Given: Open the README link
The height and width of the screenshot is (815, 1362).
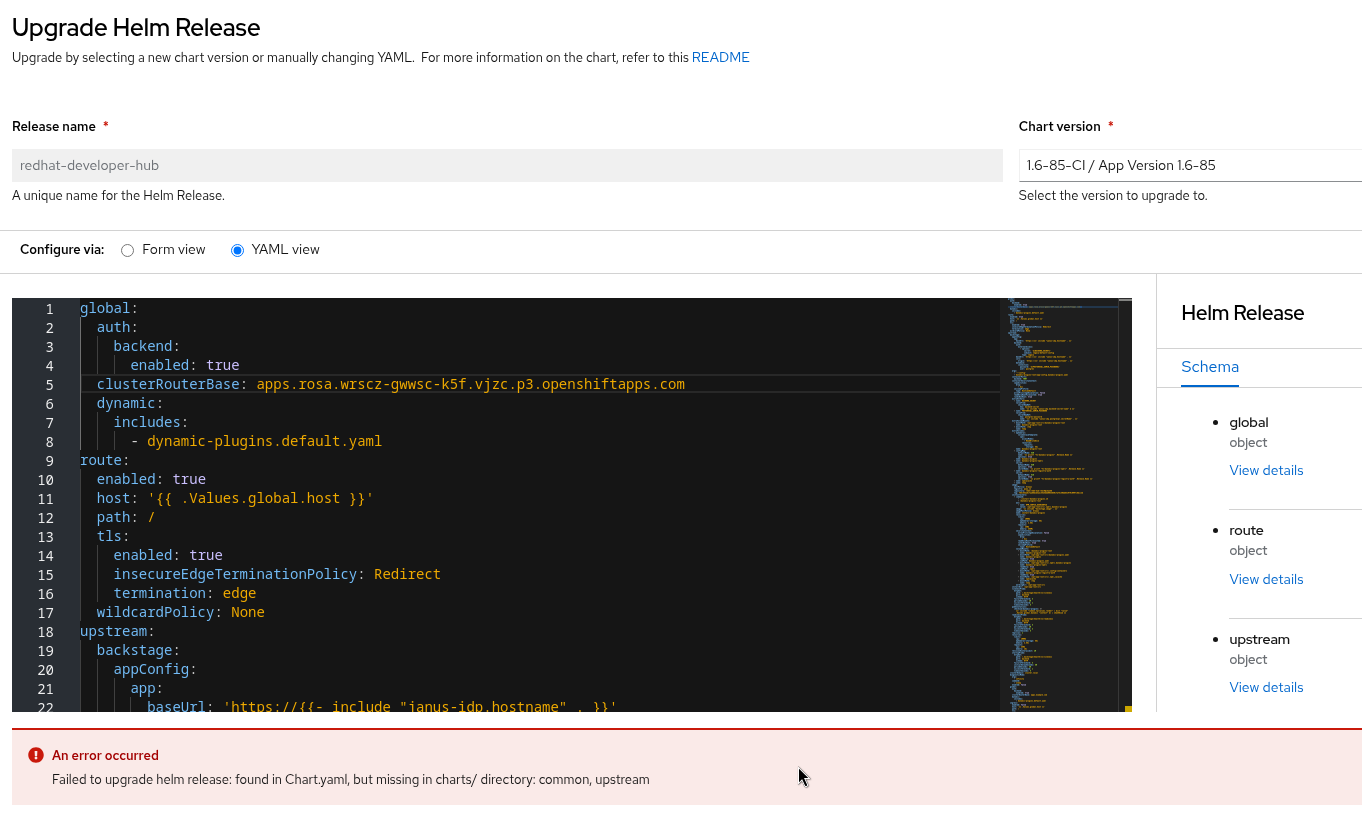Looking at the screenshot, I should point(720,58).
